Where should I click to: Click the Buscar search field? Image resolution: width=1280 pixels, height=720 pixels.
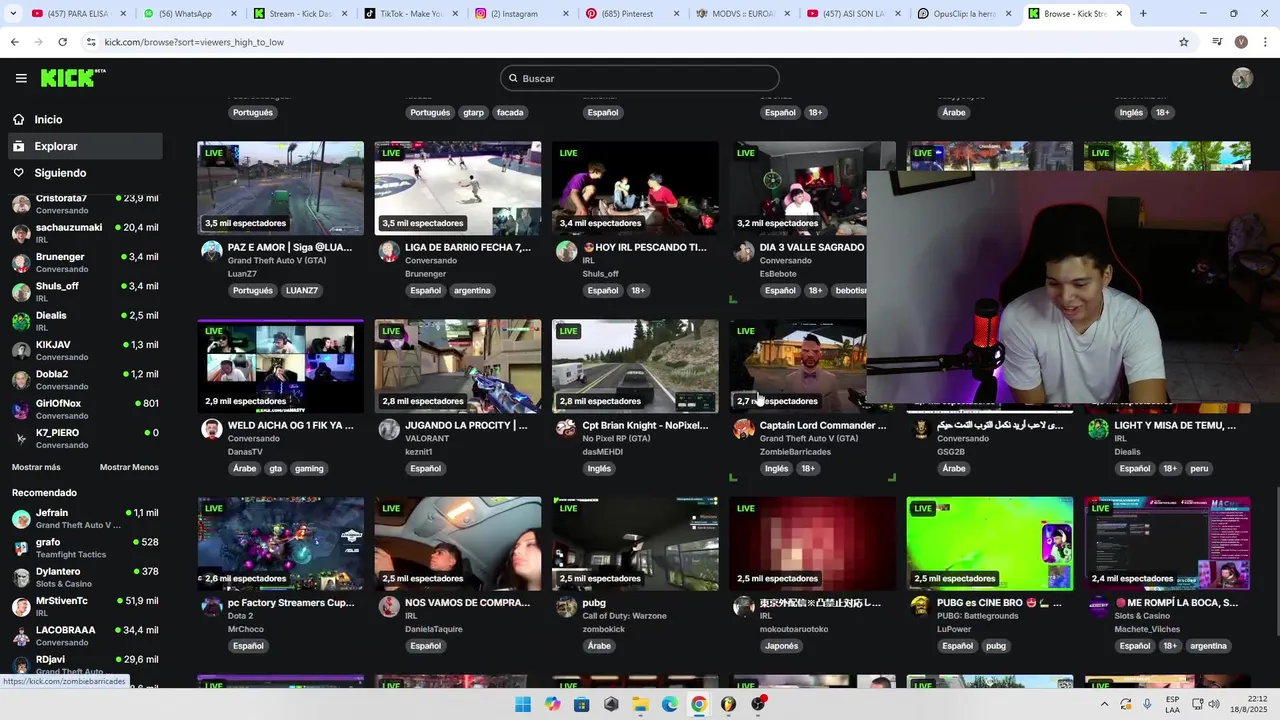pos(639,78)
